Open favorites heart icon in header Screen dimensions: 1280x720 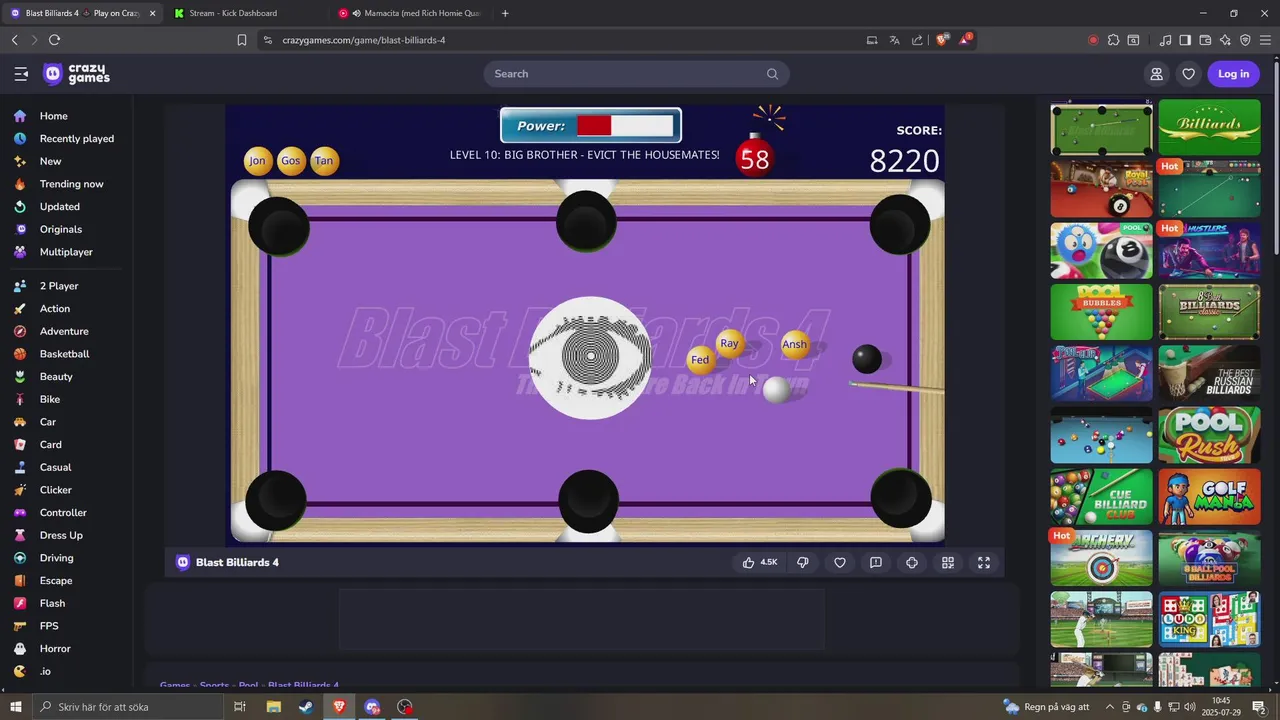point(1188,74)
